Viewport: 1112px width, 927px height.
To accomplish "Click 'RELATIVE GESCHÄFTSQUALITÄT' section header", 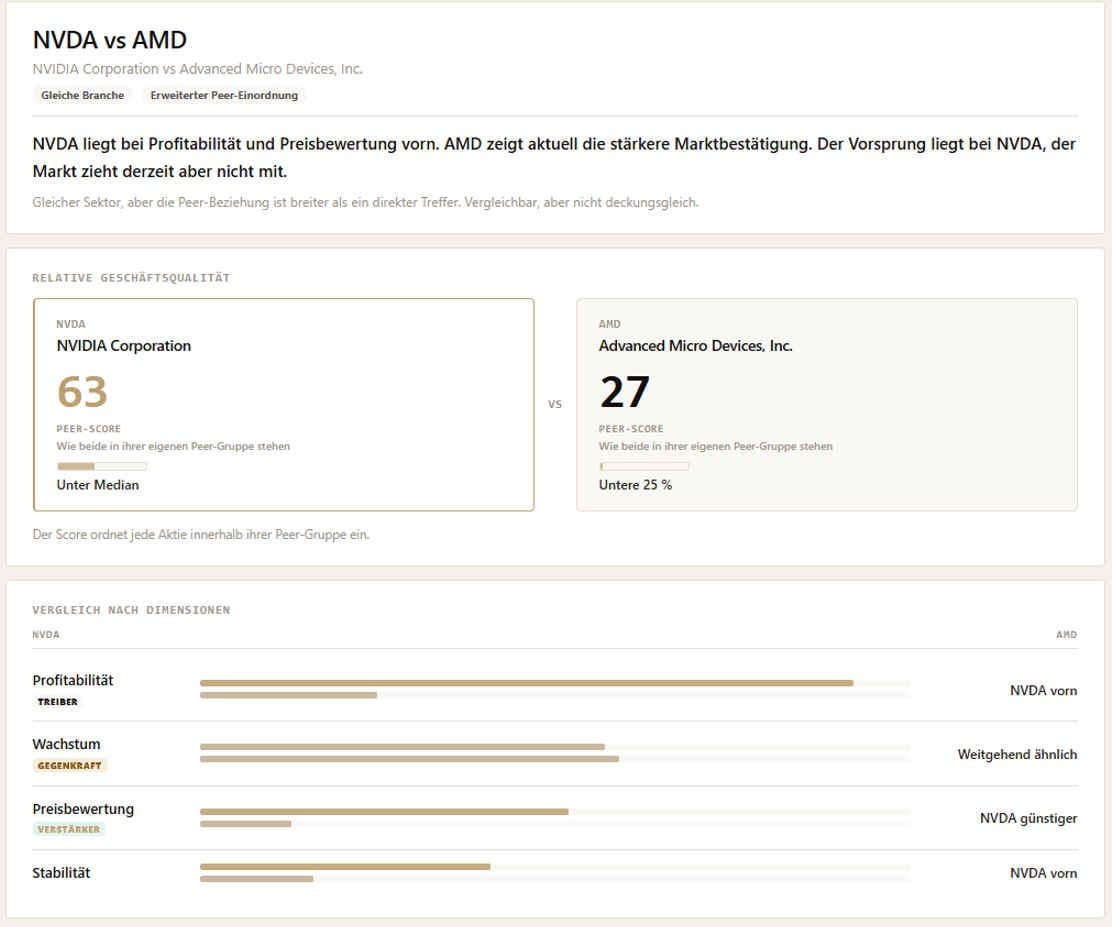I will (x=131, y=278).
